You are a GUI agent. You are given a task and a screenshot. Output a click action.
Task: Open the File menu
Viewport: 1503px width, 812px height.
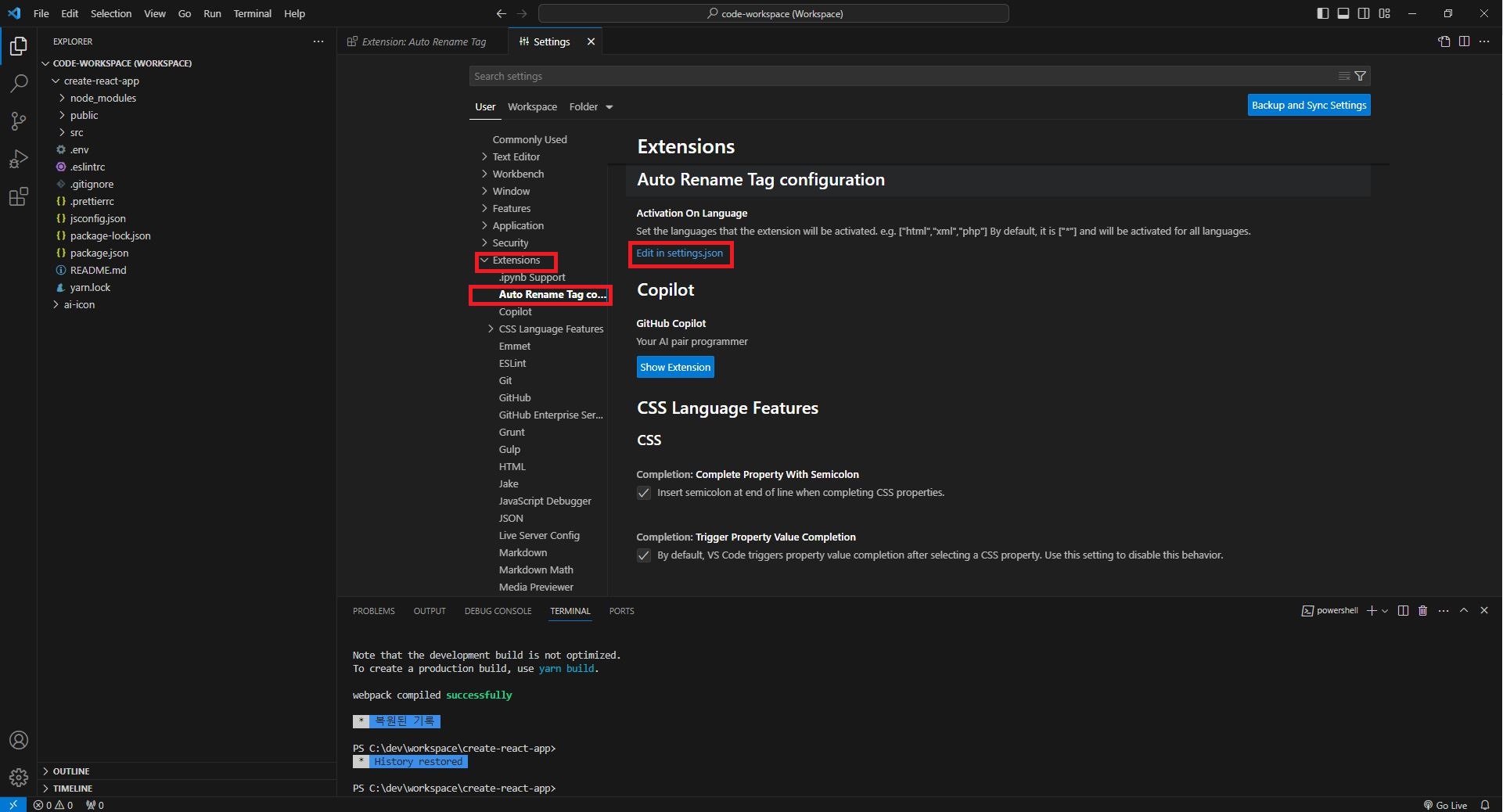point(41,13)
